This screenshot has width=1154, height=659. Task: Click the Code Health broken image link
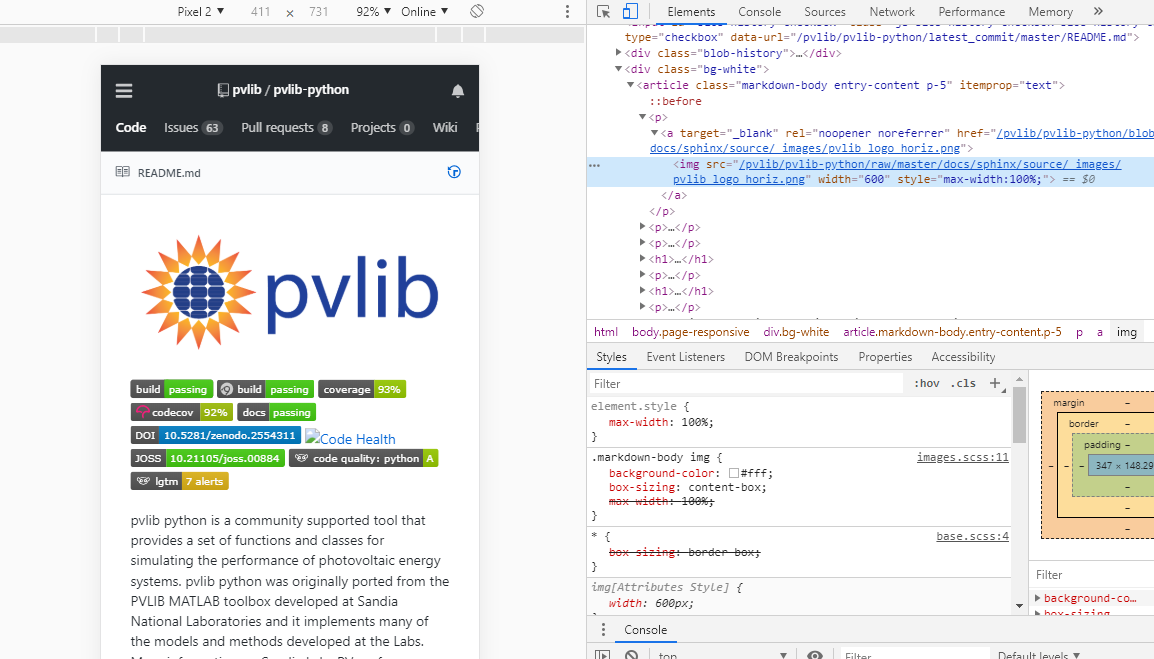[x=350, y=439]
